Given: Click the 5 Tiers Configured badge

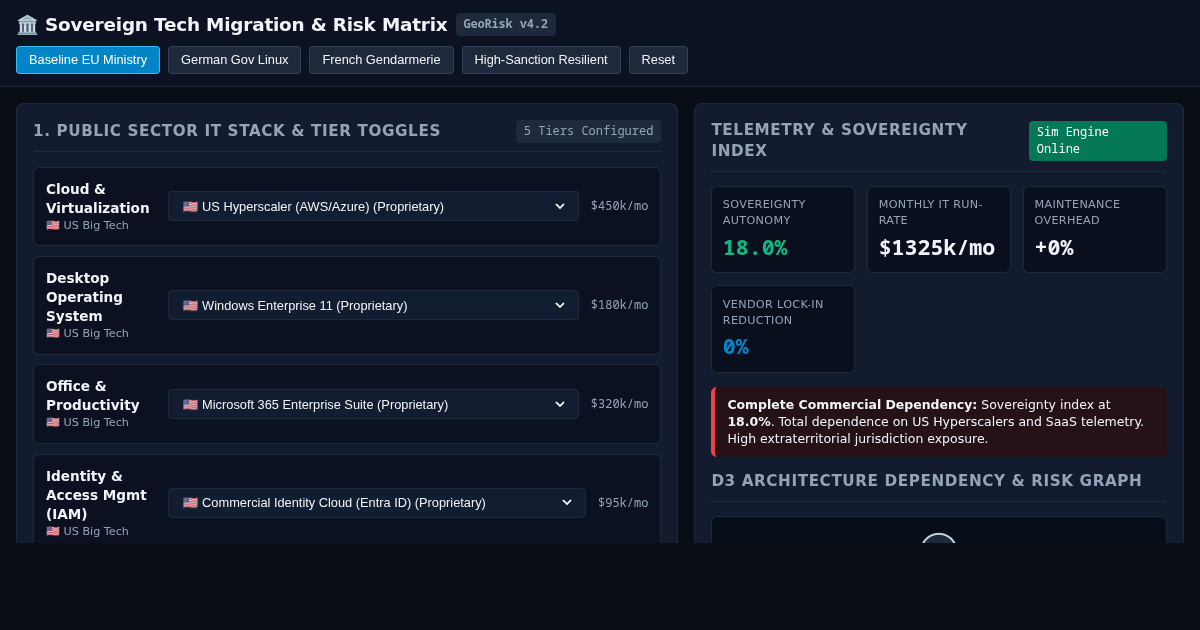Looking at the screenshot, I should pyautogui.click(x=588, y=131).
